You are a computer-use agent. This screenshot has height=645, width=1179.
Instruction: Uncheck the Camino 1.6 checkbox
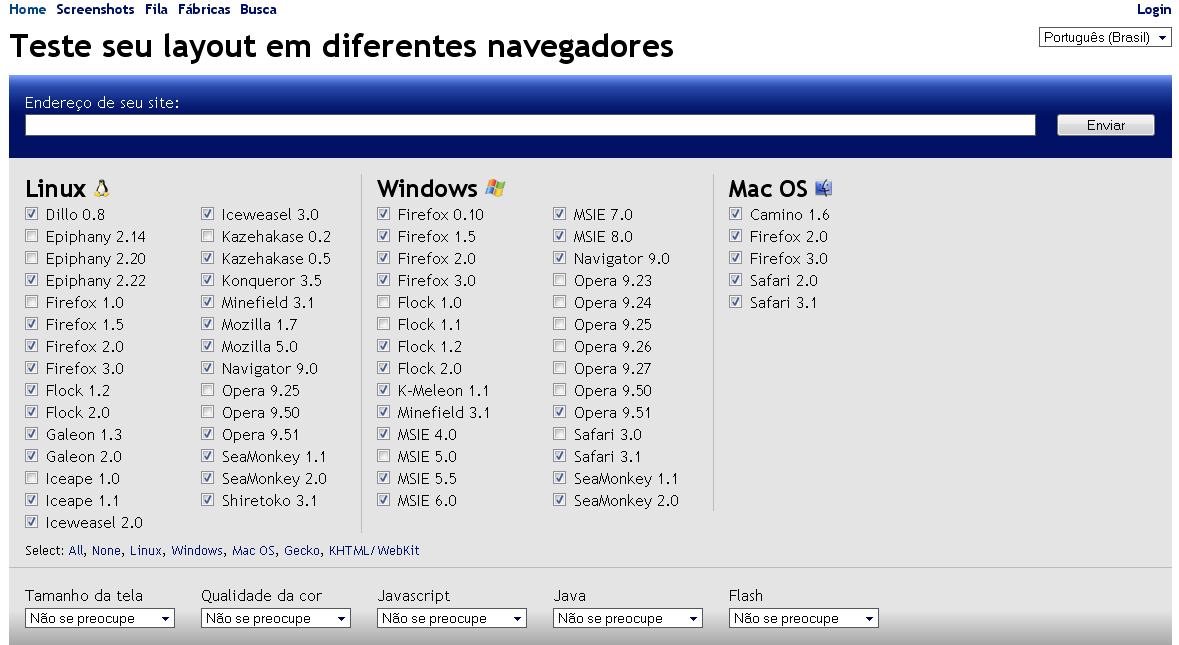[x=735, y=214]
